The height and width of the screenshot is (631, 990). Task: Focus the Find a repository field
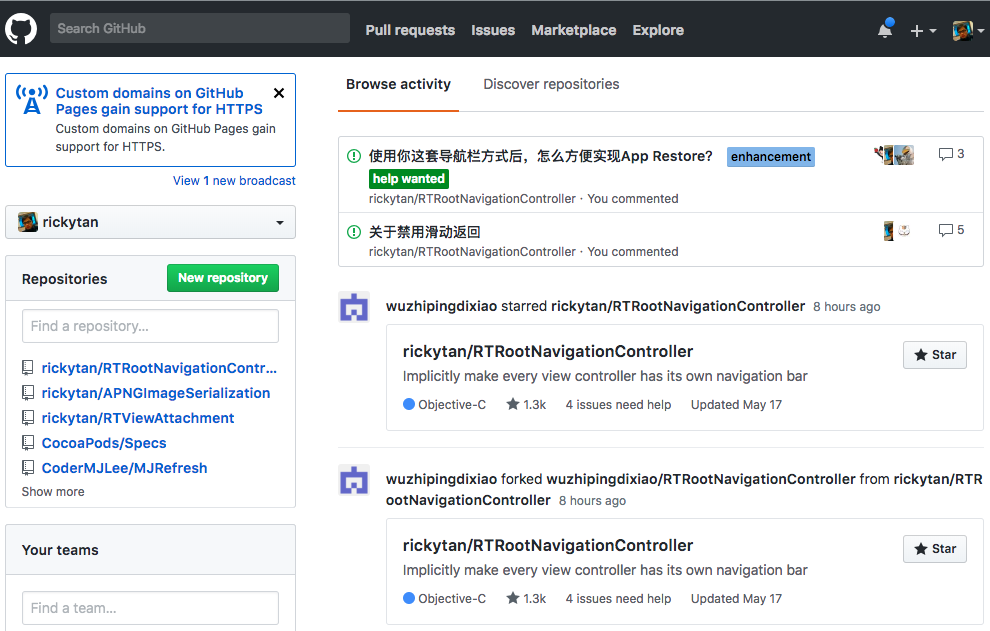[150, 326]
